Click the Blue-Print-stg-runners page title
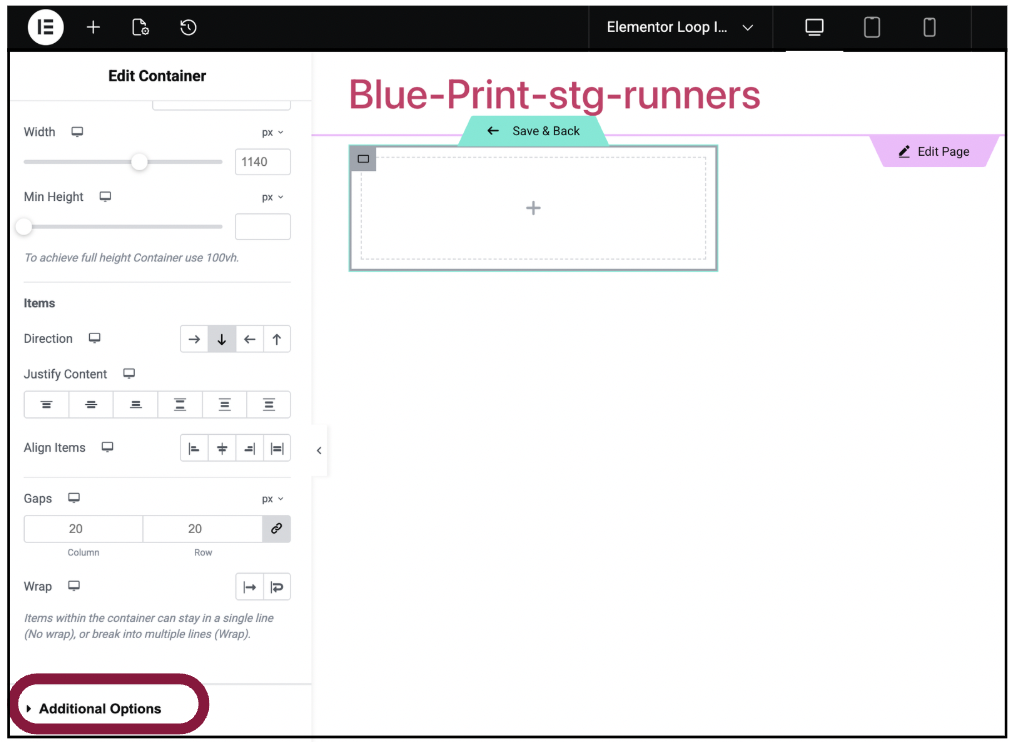1010x742 pixels. [555, 95]
